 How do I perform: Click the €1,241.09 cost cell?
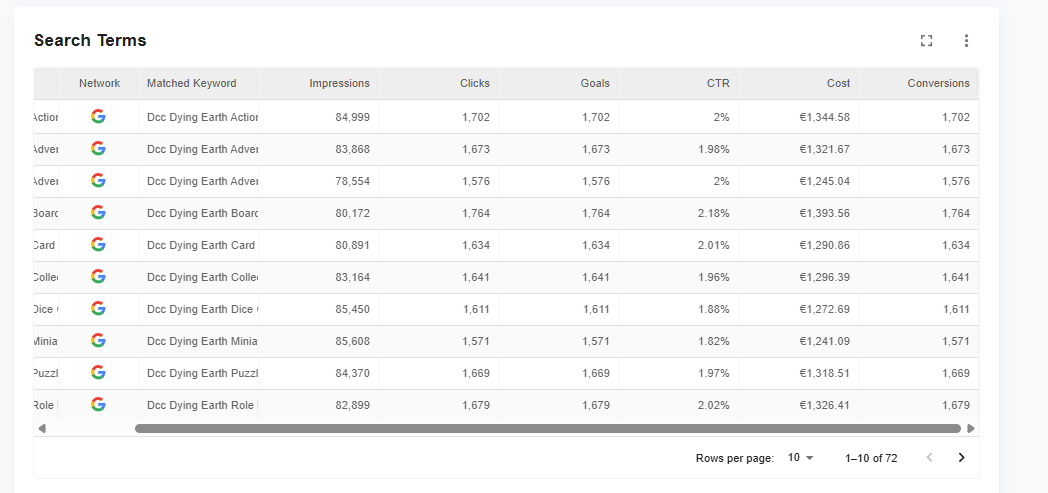click(x=799, y=341)
